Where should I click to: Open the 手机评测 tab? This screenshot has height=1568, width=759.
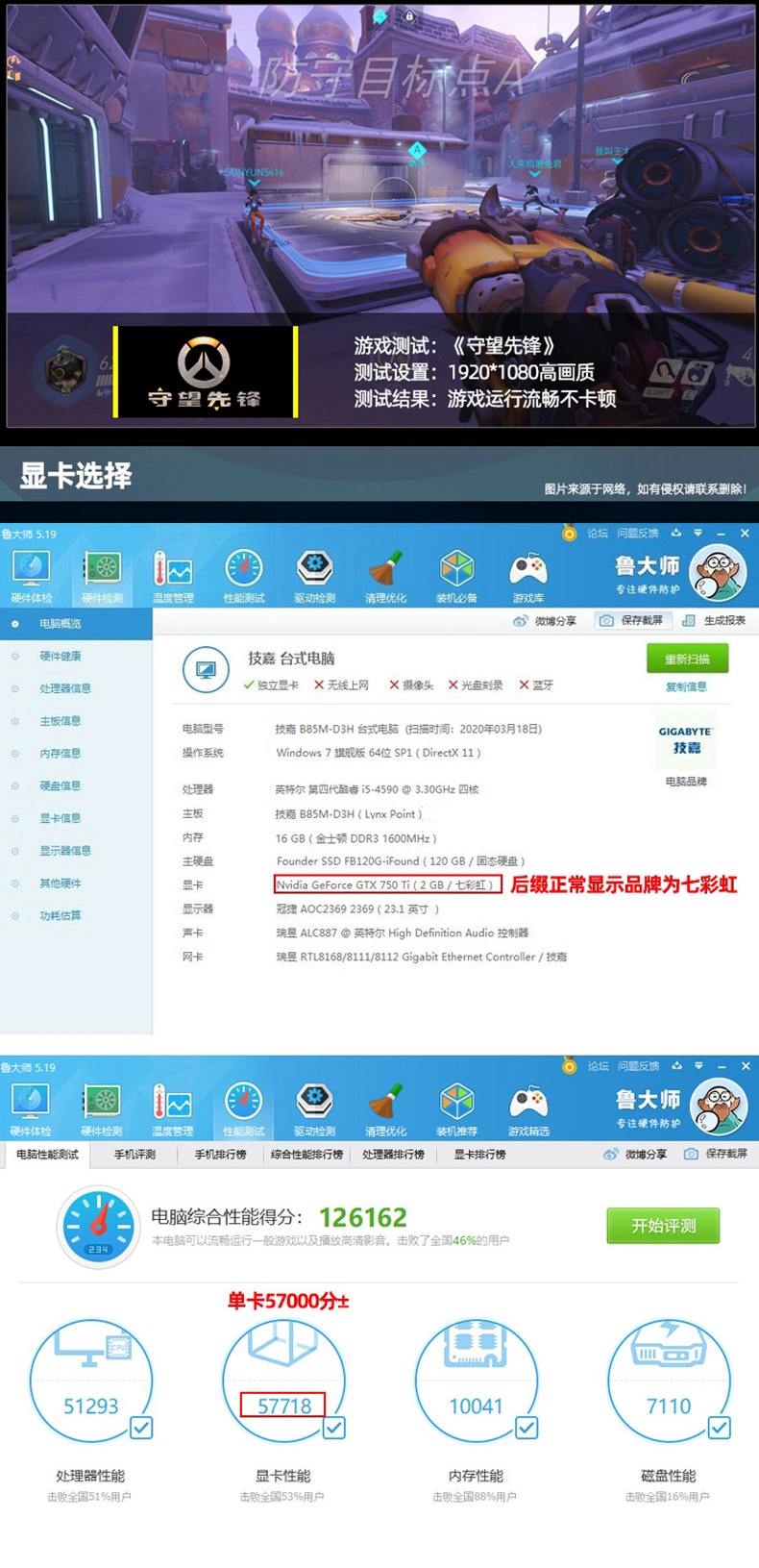(x=135, y=1155)
